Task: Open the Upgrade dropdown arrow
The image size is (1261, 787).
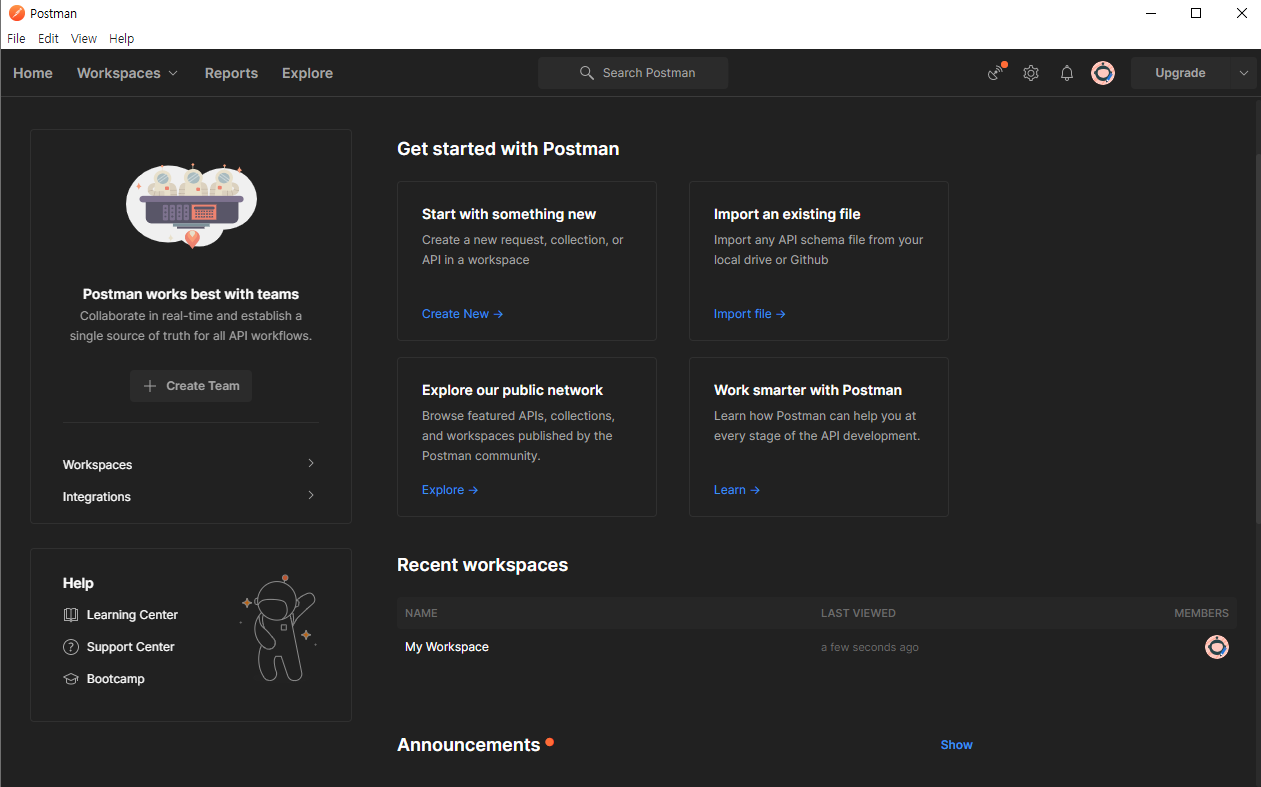Action: 1244,73
